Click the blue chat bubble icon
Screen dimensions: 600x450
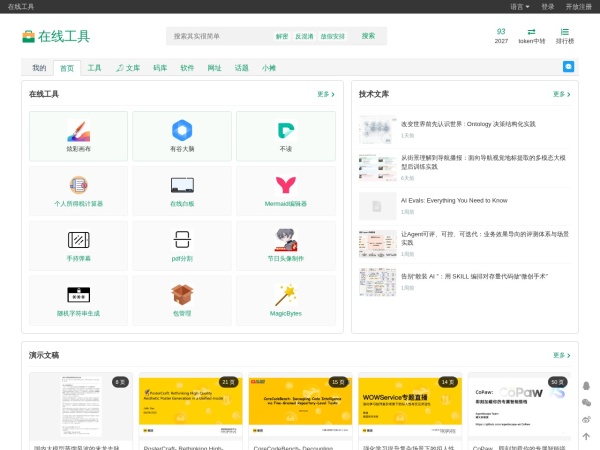[x=569, y=67]
